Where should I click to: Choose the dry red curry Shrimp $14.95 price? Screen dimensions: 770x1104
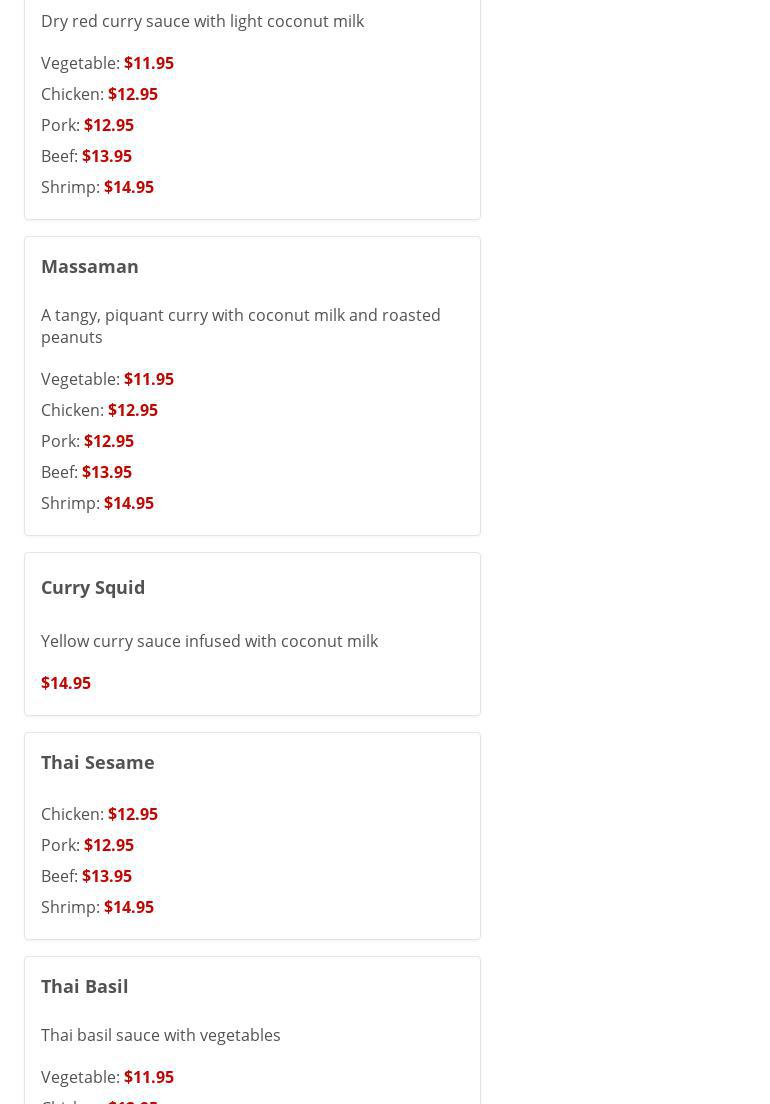tap(128, 187)
